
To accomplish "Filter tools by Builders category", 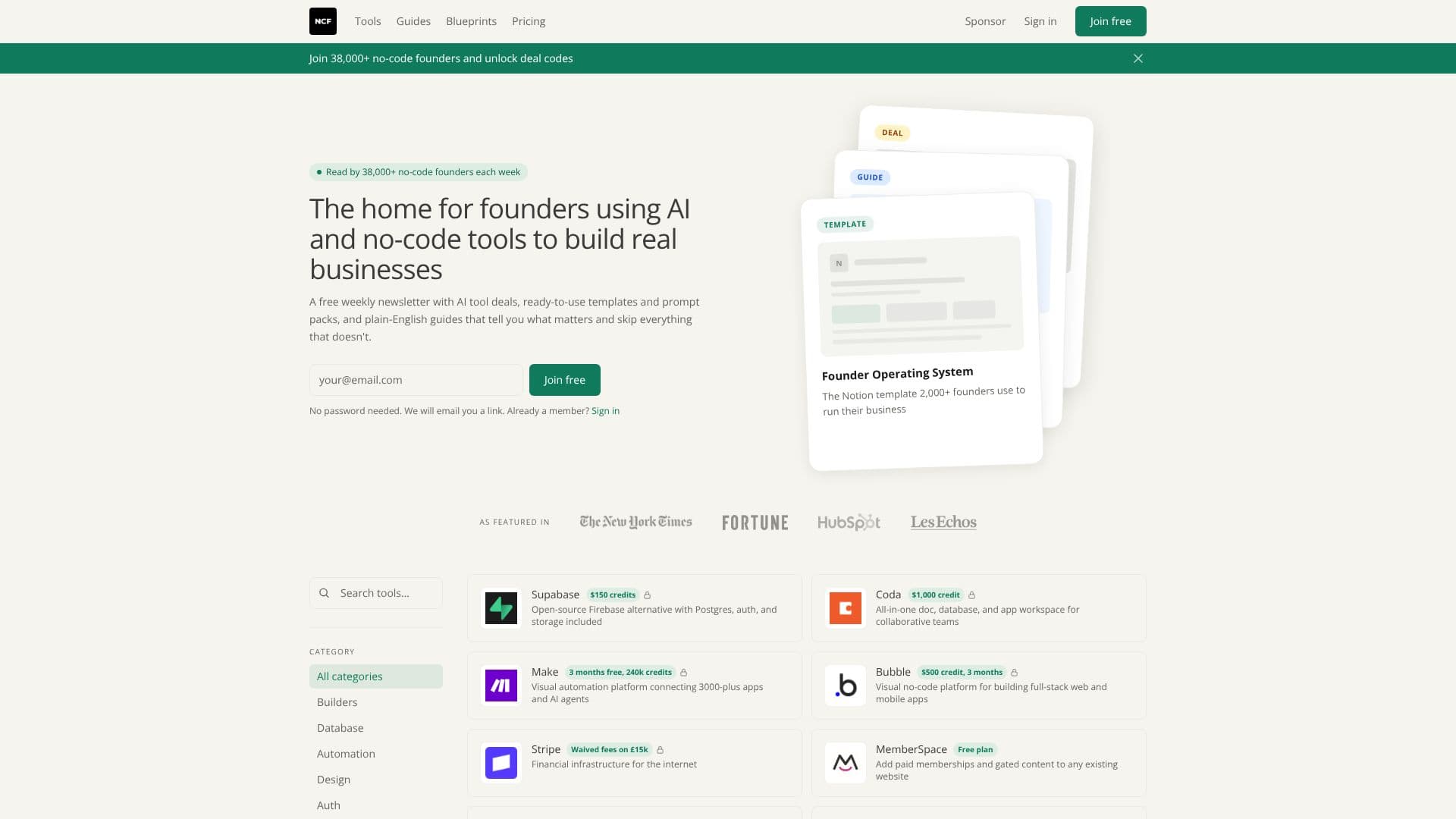I will point(376,702).
